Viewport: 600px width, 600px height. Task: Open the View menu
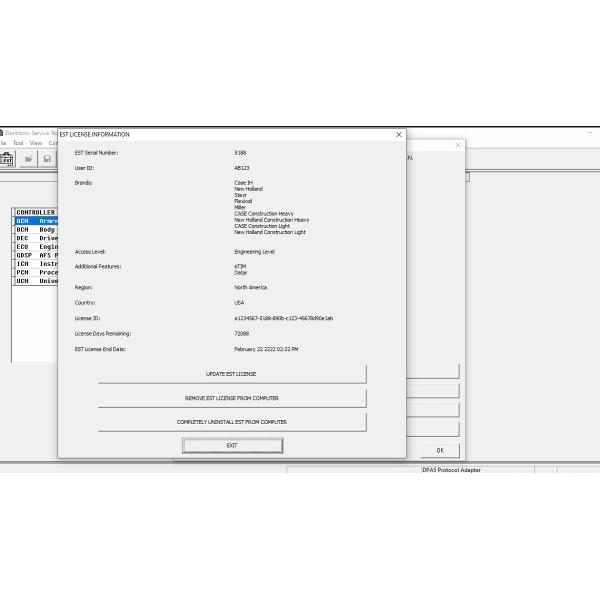tap(35, 143)
